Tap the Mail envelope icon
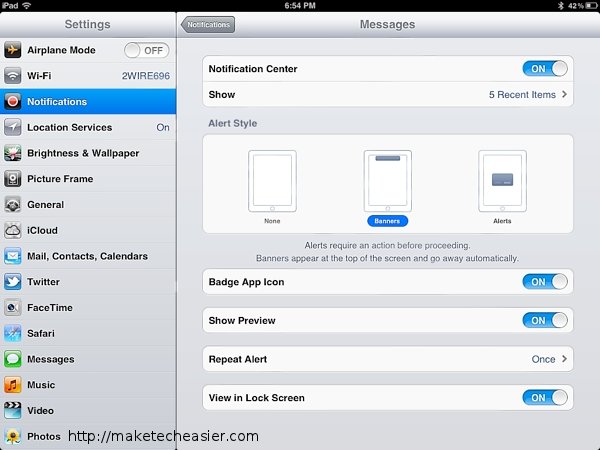 [13, 256]
